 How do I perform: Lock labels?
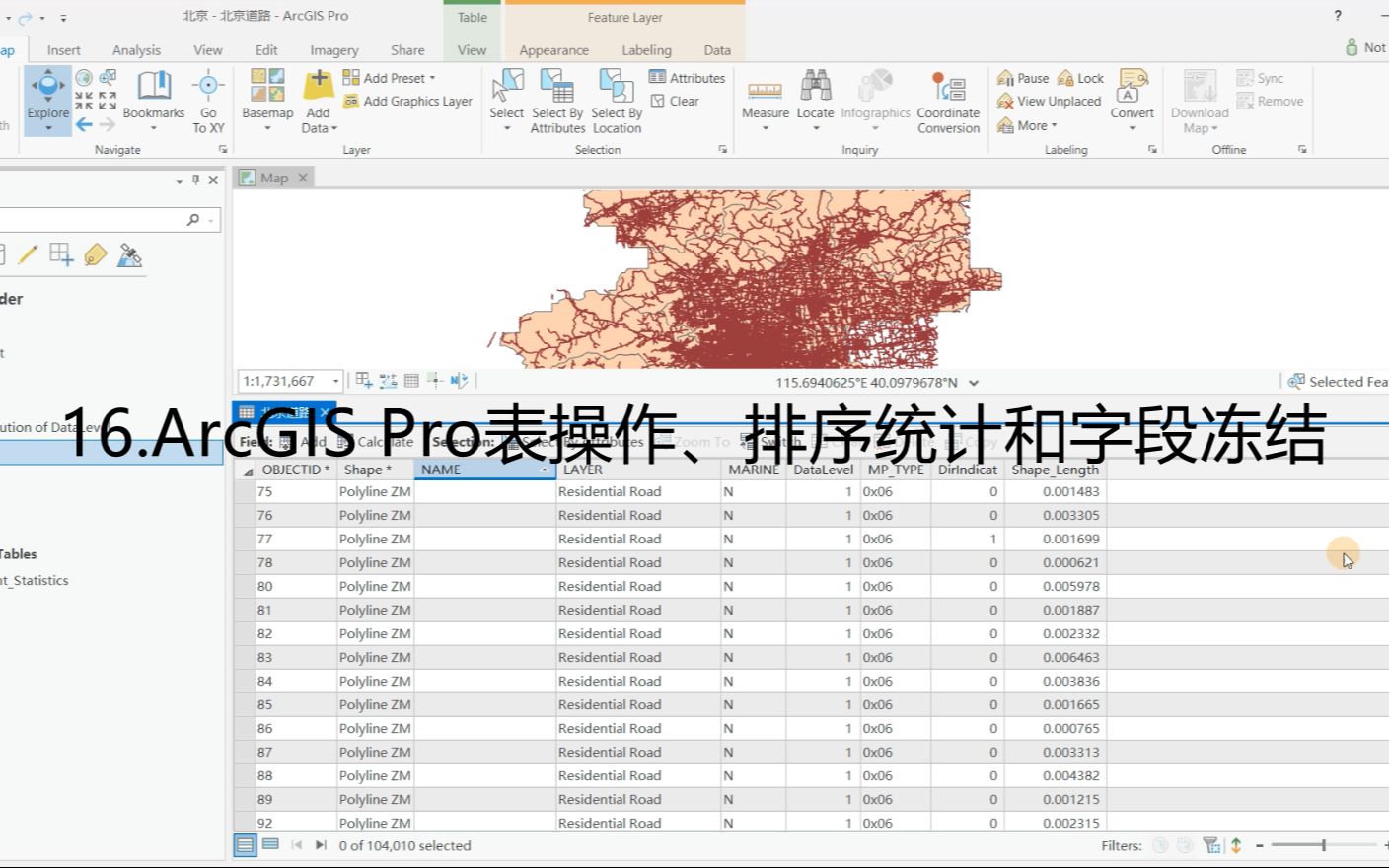click(1080, 78)
